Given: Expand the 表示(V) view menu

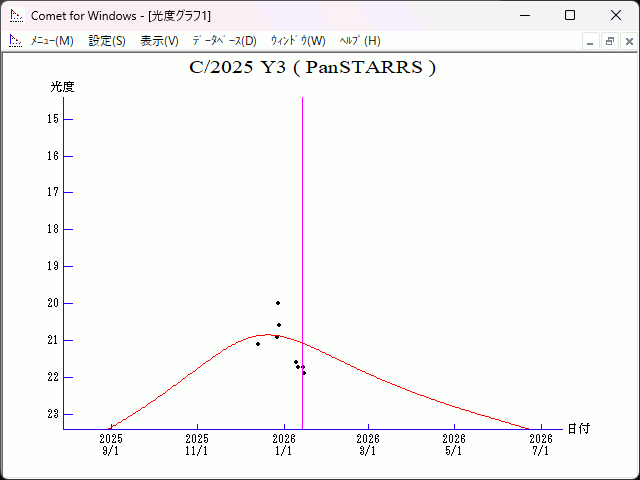Looking at the screenshot, I should (x=159, y=41).
